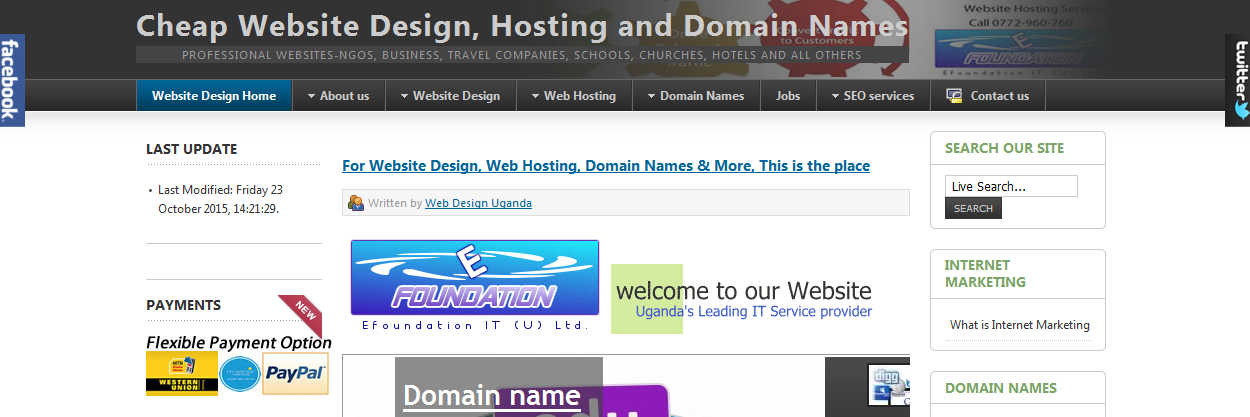Click the round blue payment logo

(240, 375)
